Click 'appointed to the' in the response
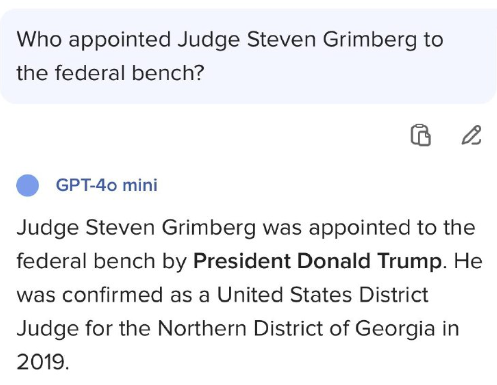Viewport: 497px width, 385px height. 392,228
